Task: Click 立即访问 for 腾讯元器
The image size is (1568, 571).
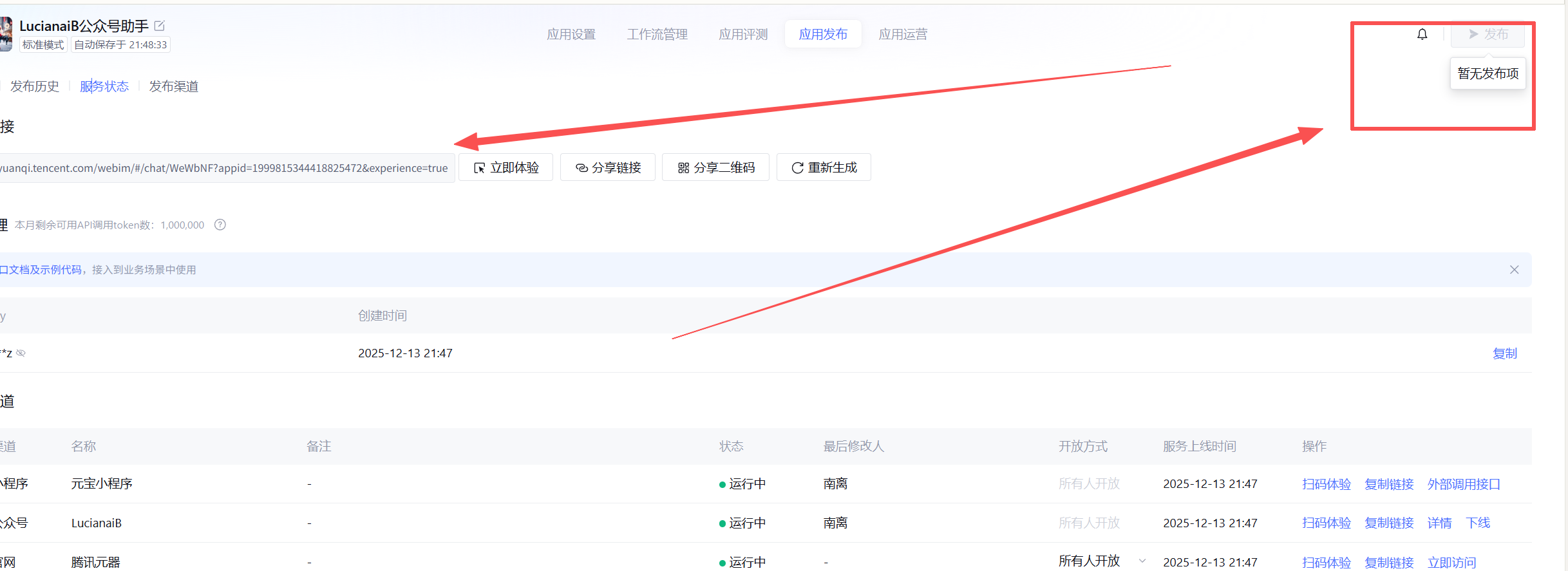Action: coord(1451,563)
